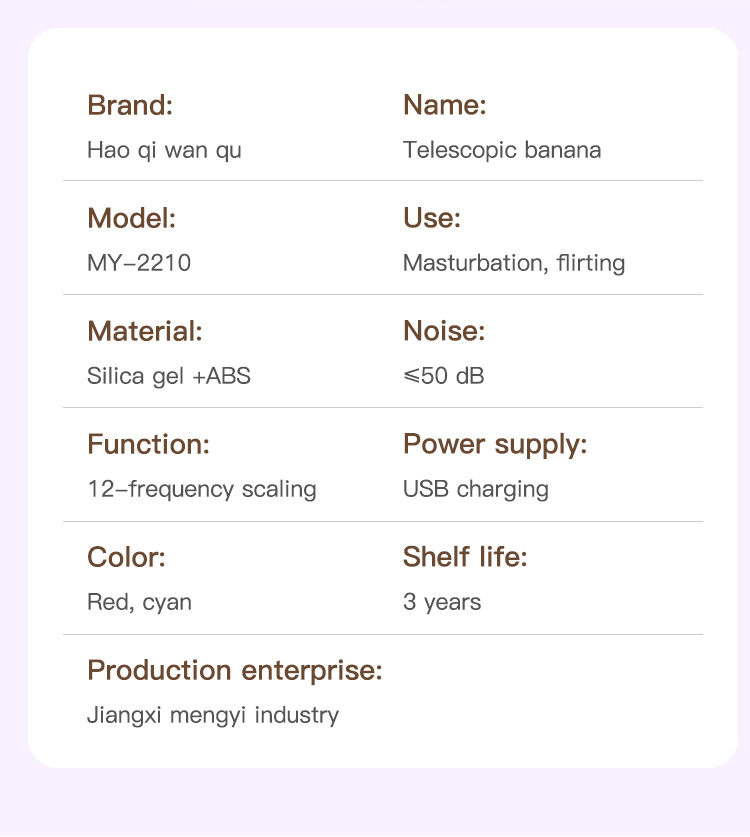The image size is (750, 837).
Task: Click the Power supply heading
Action: coord(495,444)
